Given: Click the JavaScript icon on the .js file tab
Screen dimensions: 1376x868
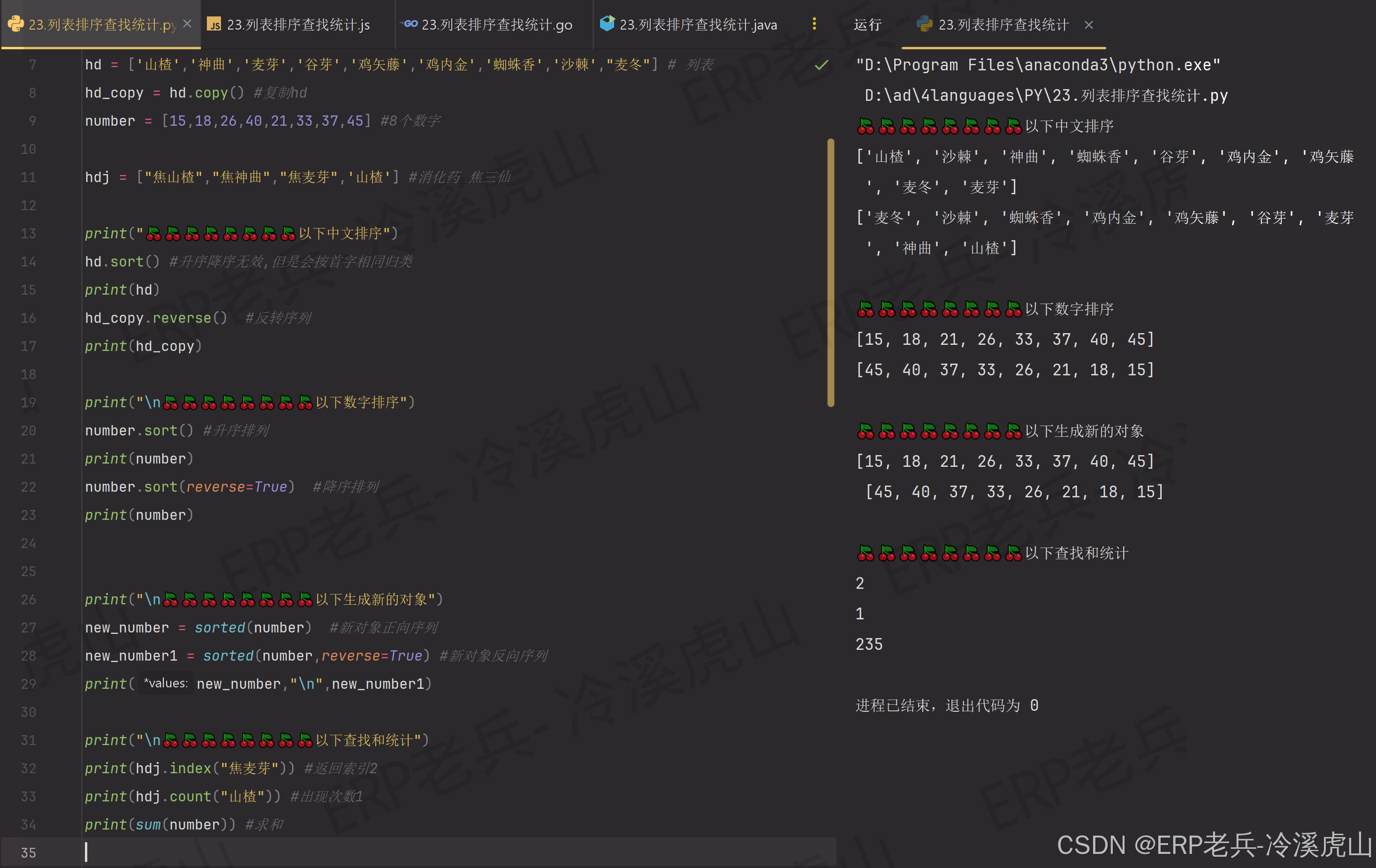Looking at the screenshot, I should coord(214,24).
